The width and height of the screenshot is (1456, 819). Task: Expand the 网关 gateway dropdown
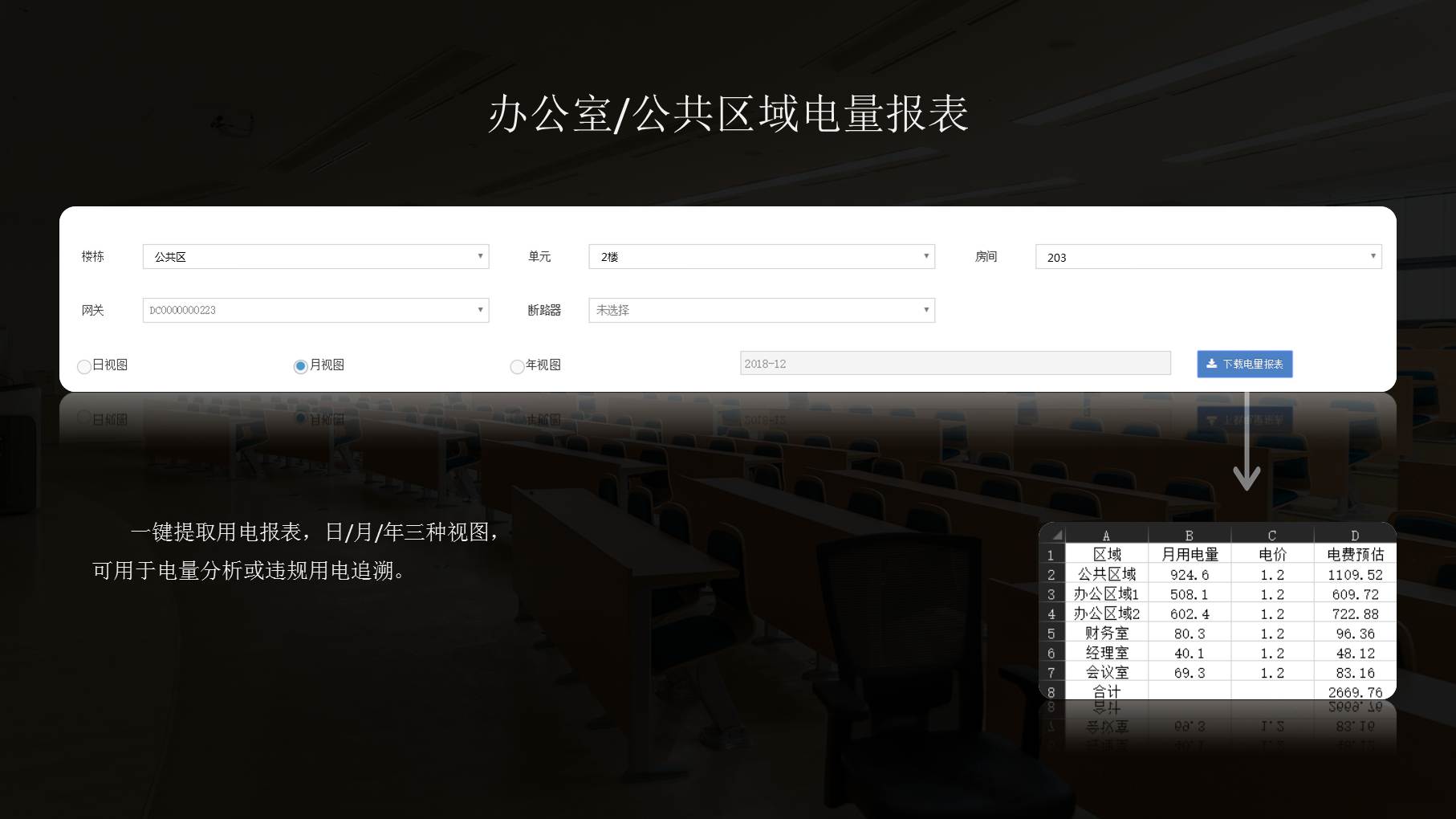(315, 310)
